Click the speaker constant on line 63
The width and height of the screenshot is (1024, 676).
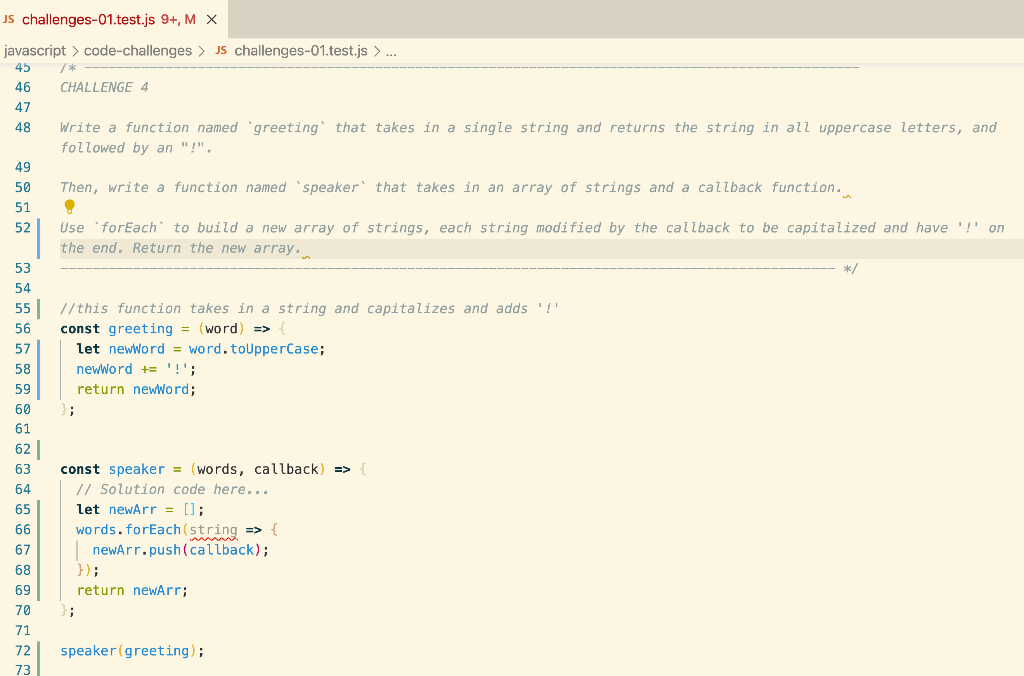point(136,469)
